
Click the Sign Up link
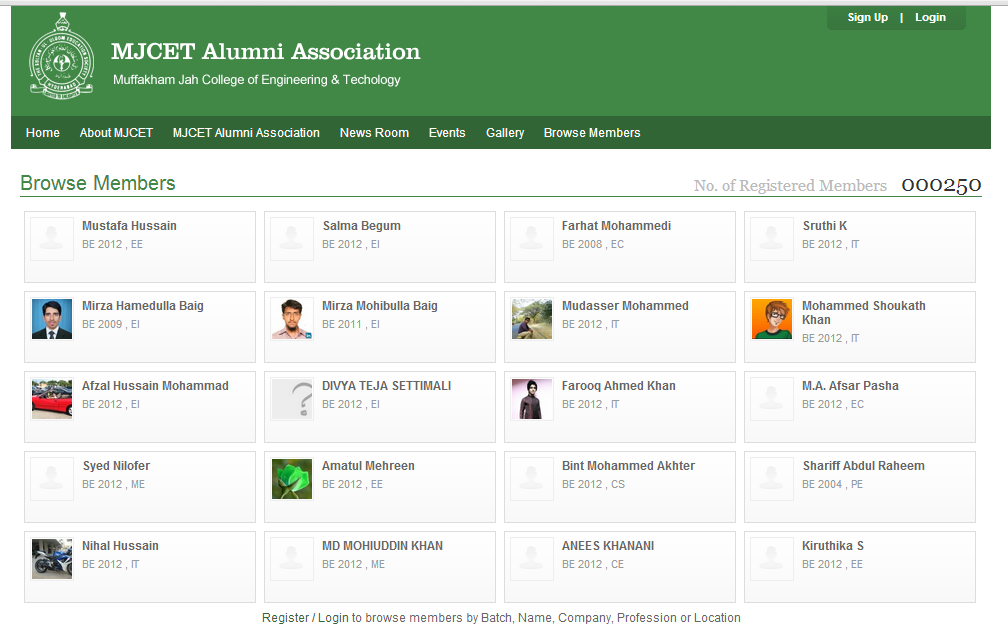tap(867, 17)
